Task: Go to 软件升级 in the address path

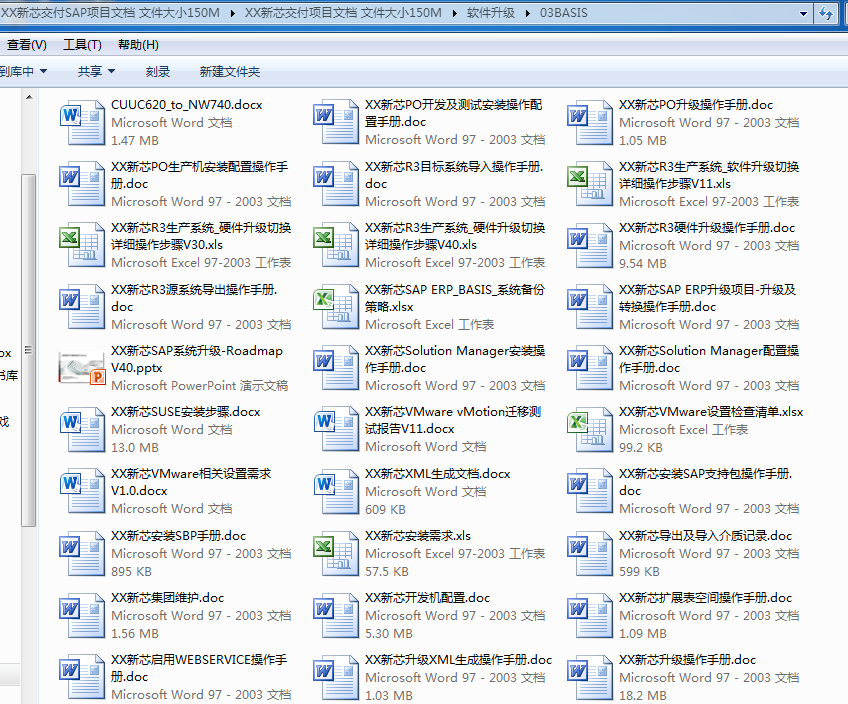Action: 491,13
